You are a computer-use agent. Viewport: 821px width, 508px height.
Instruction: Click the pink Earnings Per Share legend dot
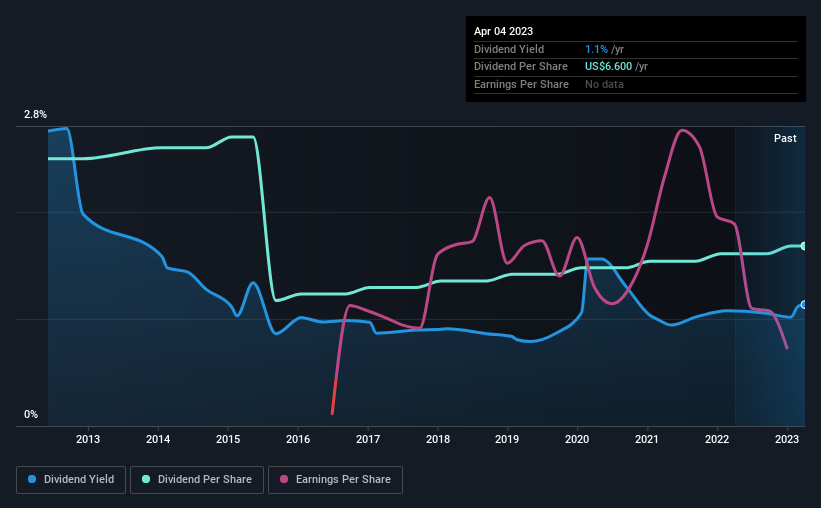(284, 479)
